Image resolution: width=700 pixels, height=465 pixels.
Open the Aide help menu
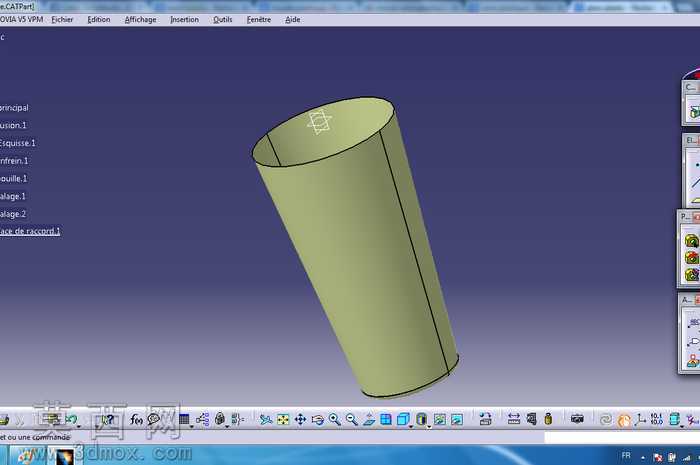point(293,20)
